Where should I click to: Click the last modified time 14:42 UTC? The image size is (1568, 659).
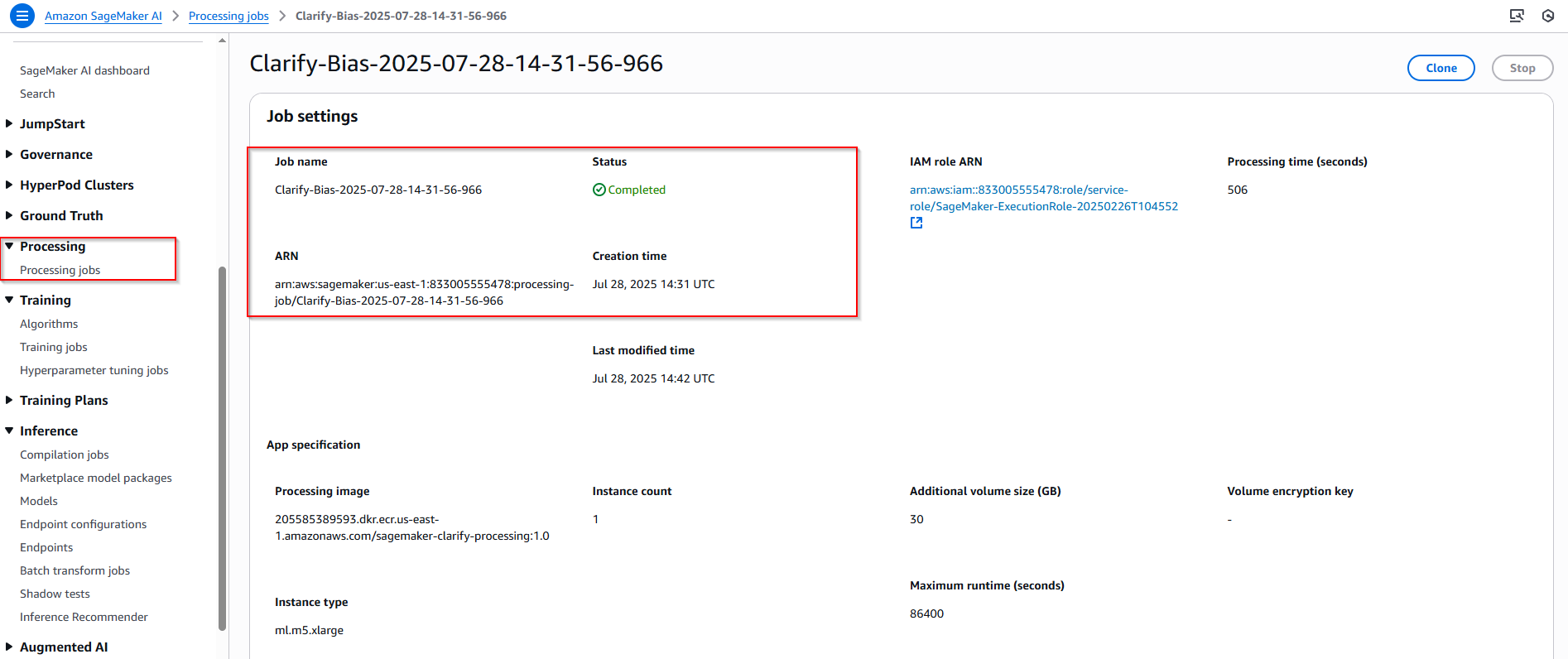(x=653, y=378)
